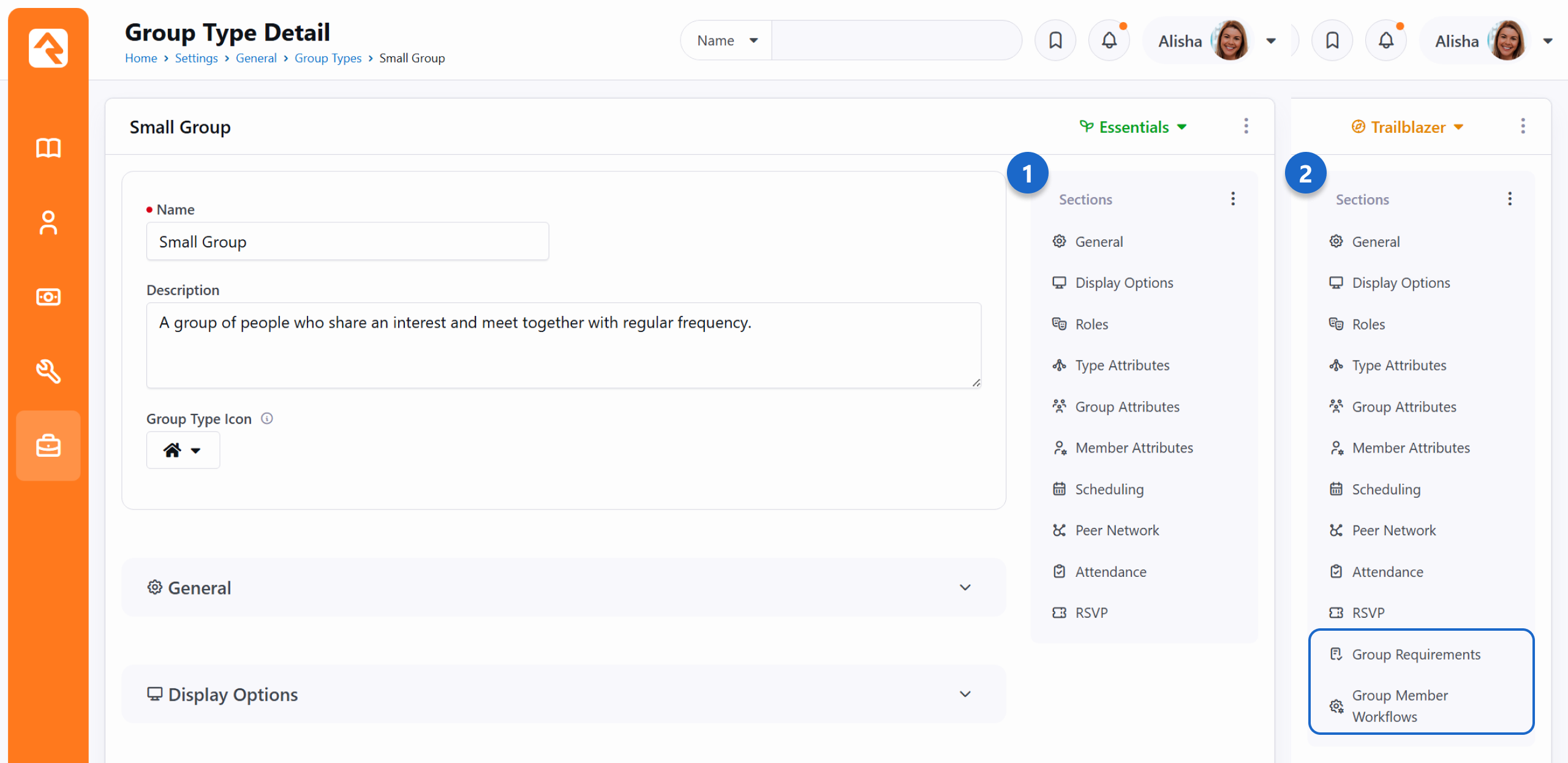Select the wrench tools sidebar icon
Screen dimensions: 1568x763
click(x=48, y=371)
